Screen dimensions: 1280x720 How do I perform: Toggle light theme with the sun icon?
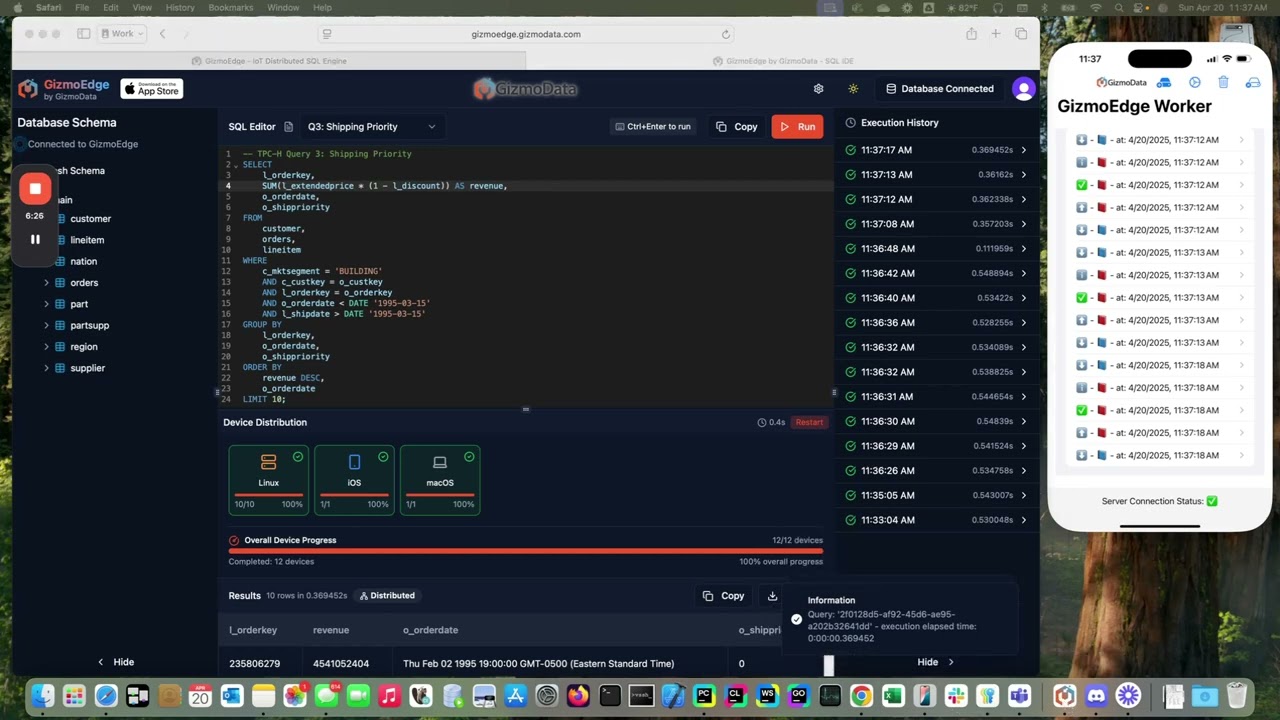853,89
